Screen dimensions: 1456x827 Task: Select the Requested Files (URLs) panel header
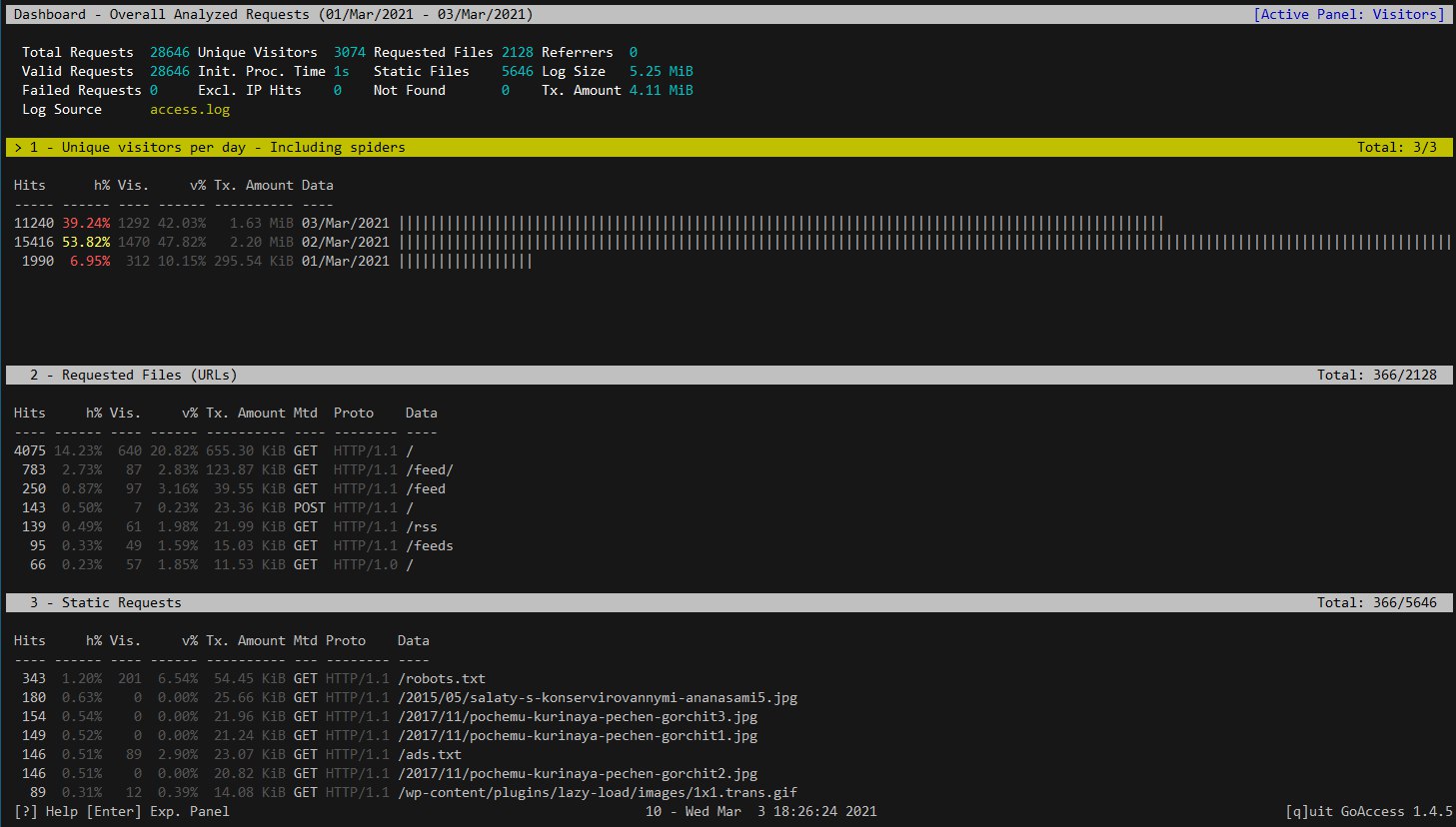point(149,375)
